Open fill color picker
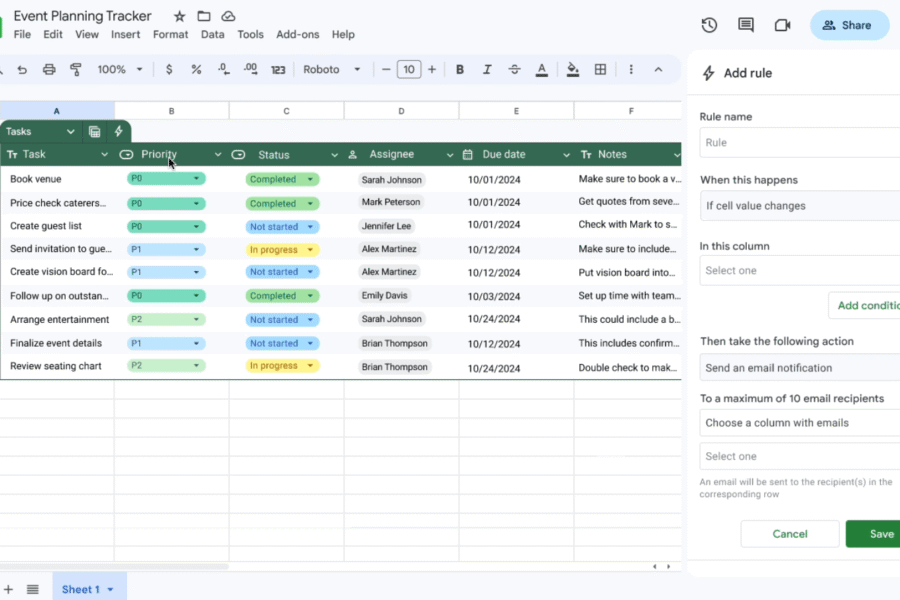Viewport: 900px width, 600px height. tap(572, 69)
